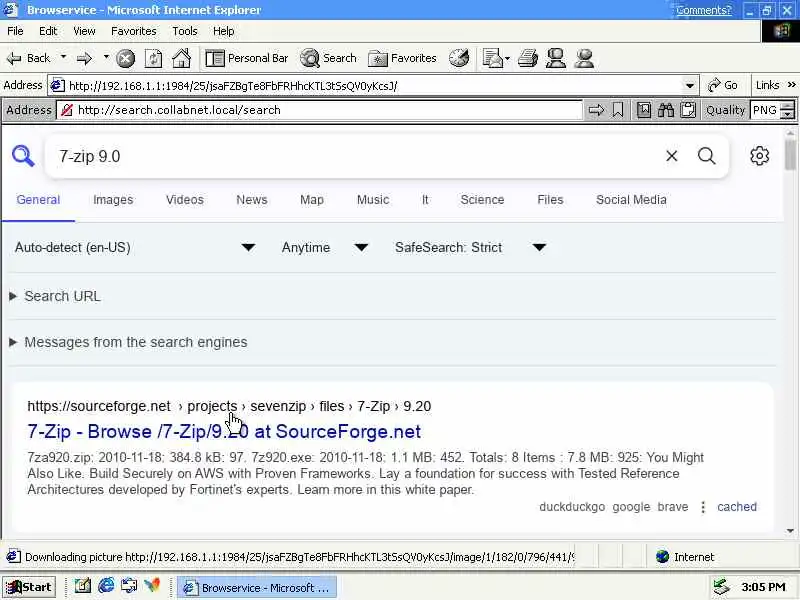
Task: Switch to the Map tab
Action: tap(312, 199)
